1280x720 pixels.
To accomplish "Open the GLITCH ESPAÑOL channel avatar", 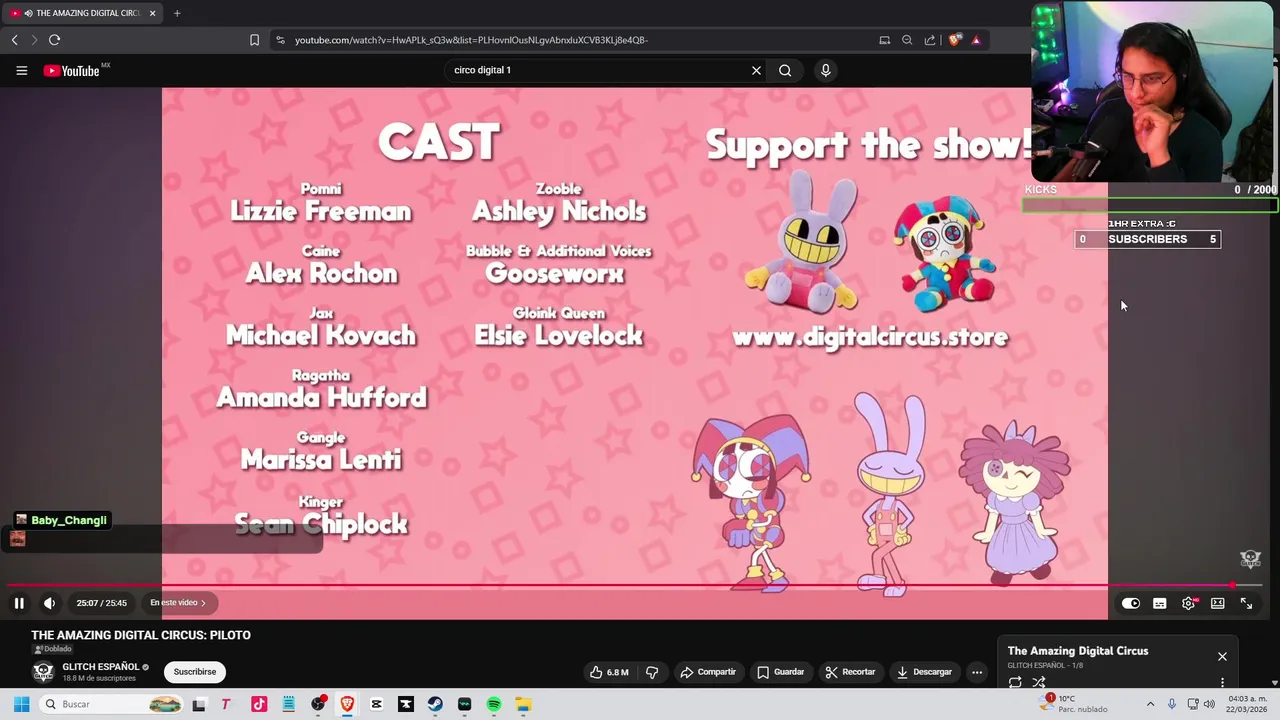I will [43, 672].
